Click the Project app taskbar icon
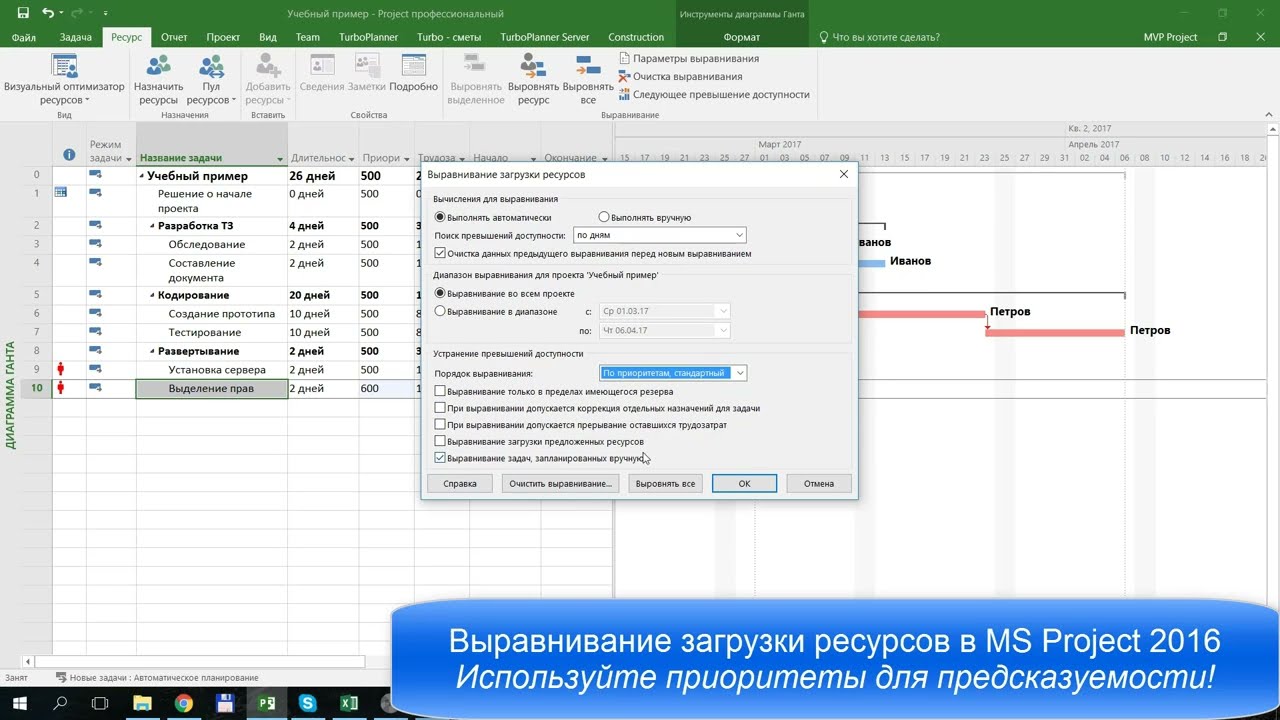 [266, 704]
